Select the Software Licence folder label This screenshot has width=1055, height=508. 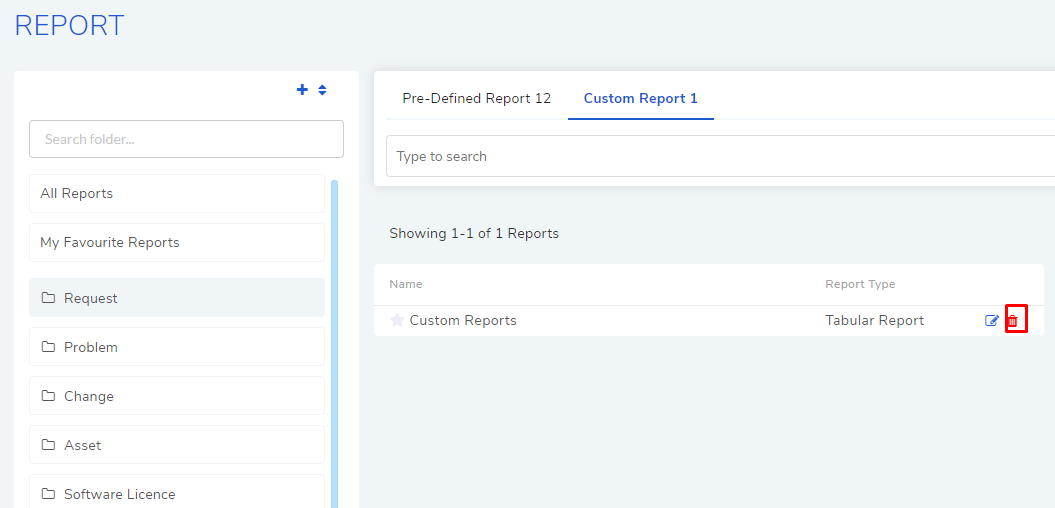point(120,495)
